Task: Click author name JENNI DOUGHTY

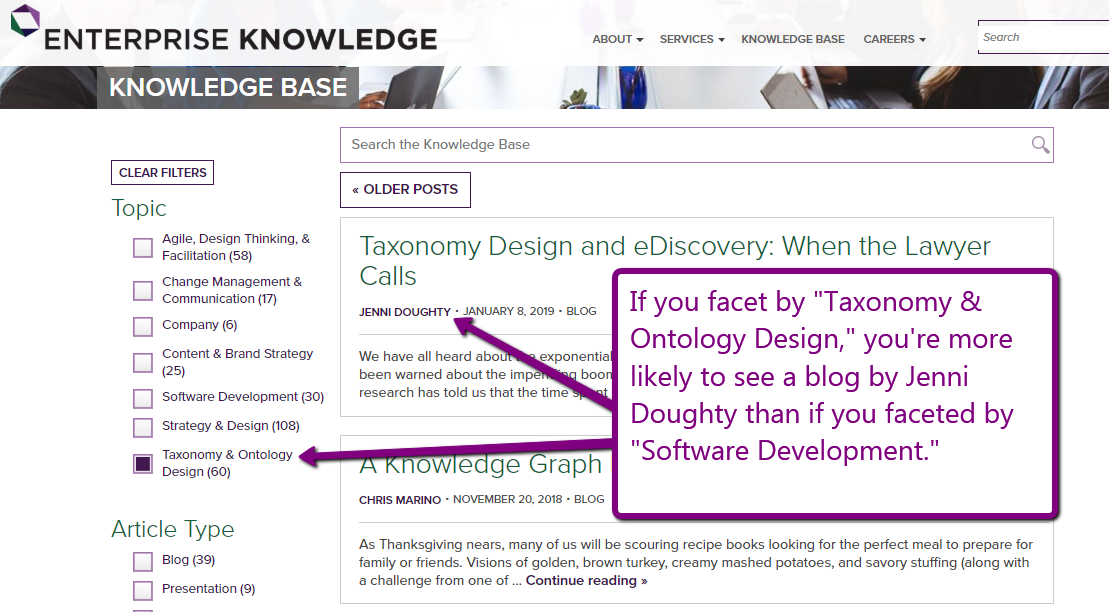Action: pos(405,312)
